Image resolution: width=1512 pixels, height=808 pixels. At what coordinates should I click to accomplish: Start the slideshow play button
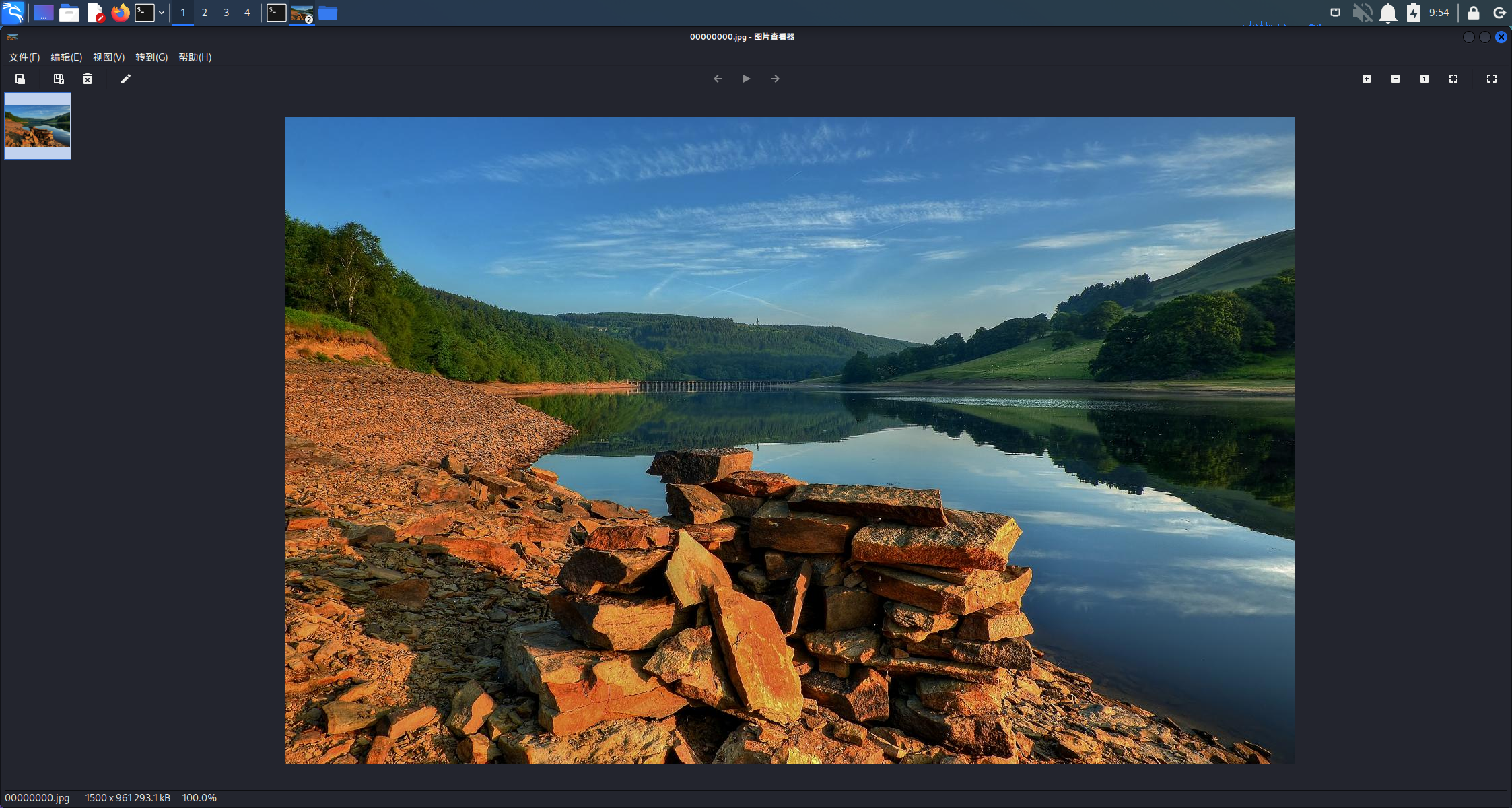(x=747, y=79)
